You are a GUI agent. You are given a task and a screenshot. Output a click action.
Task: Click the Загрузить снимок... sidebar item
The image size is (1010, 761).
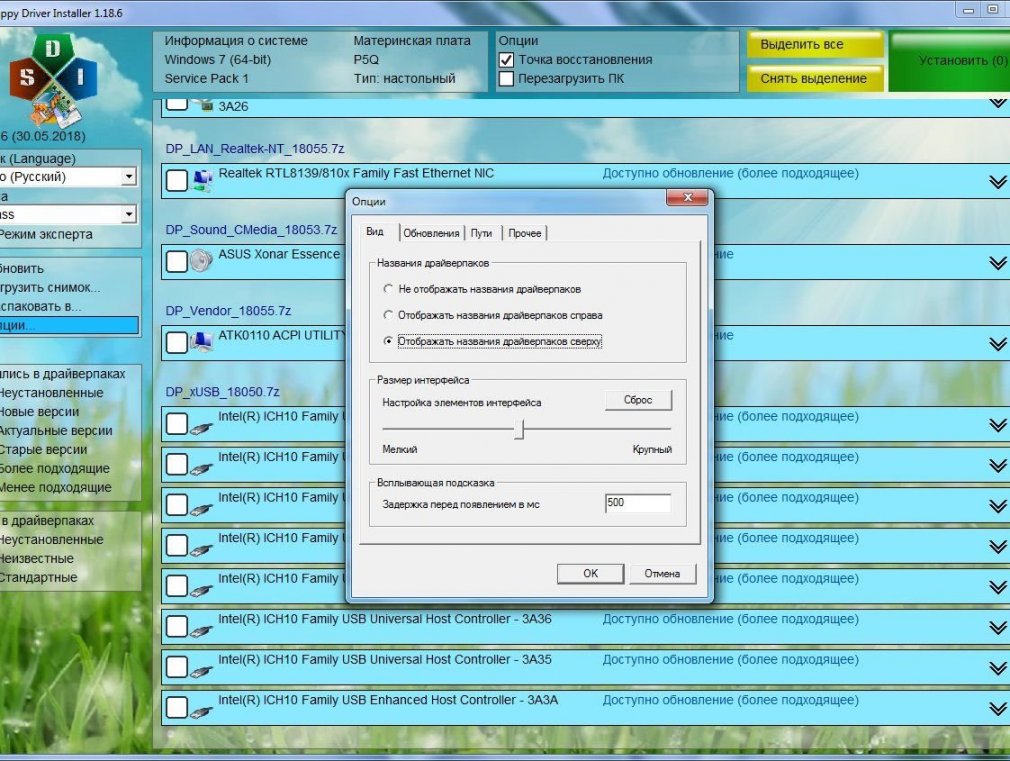click(50, 287)
